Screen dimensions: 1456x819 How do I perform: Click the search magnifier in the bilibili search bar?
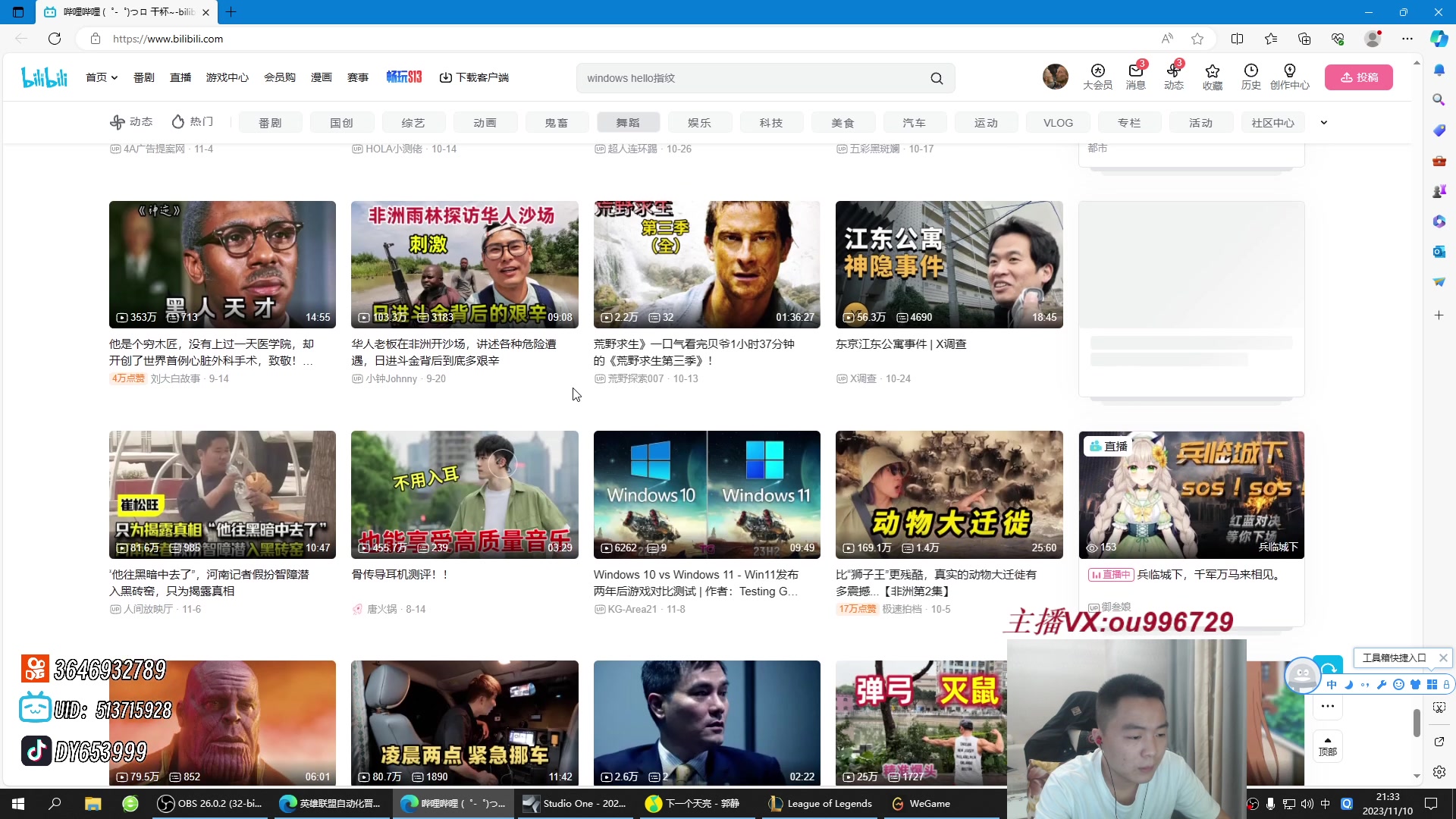(x=937, y=77)
